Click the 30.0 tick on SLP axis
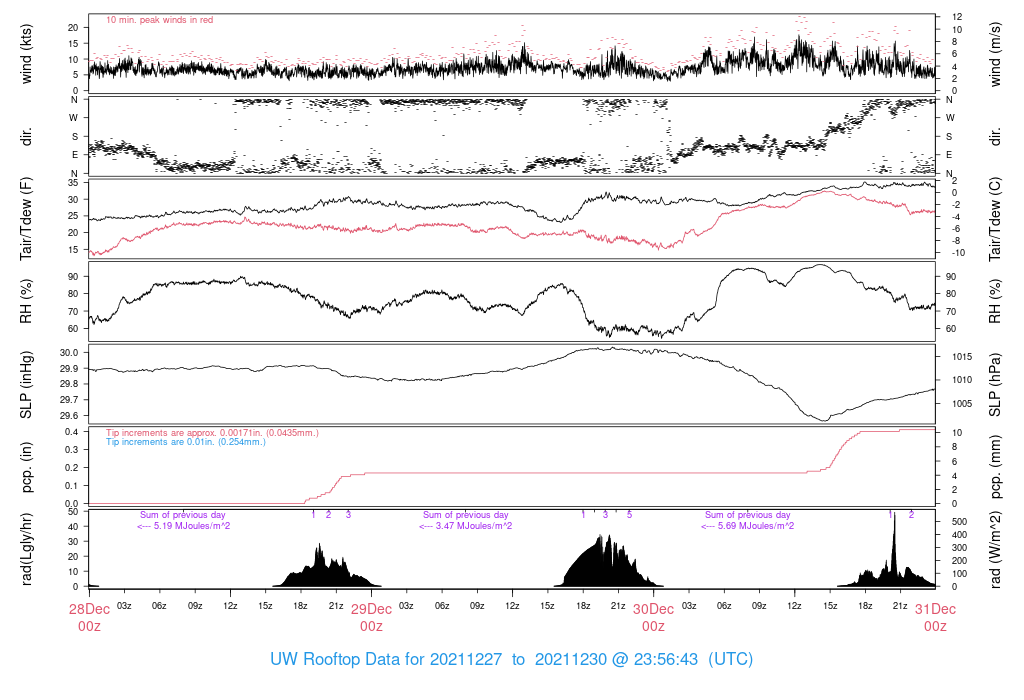This screenshot has width=1024, height=700. [x=69, y=353]
